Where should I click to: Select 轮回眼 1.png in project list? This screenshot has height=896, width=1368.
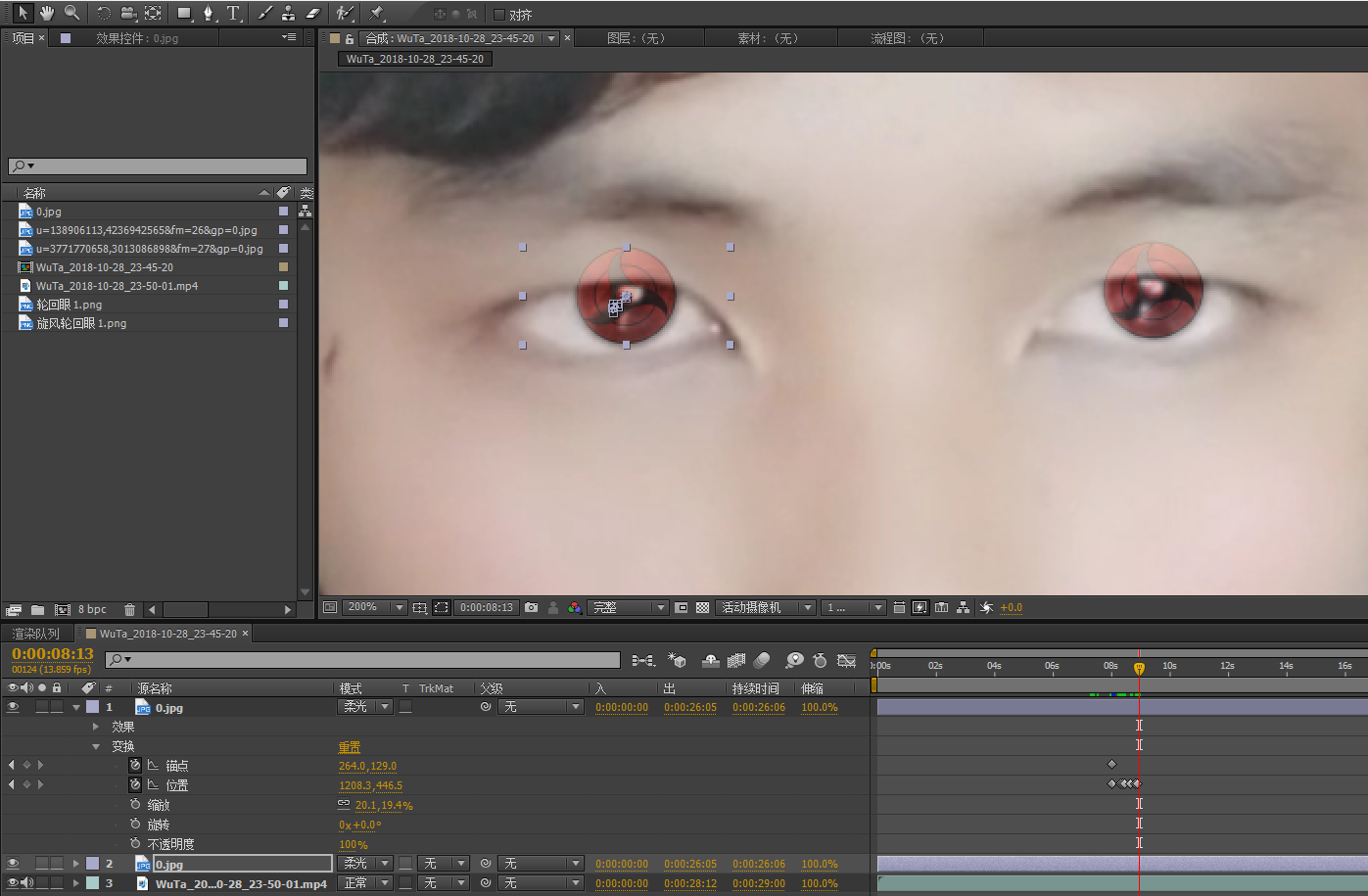(69, 305)
